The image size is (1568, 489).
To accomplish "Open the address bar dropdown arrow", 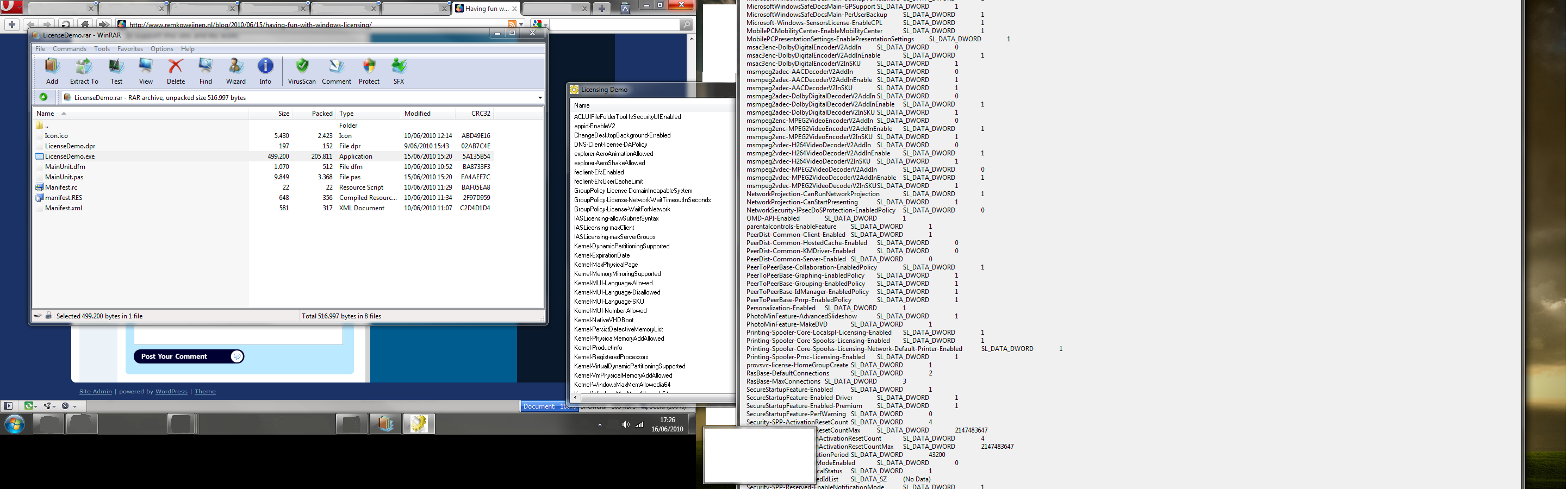I will [521, 25].
